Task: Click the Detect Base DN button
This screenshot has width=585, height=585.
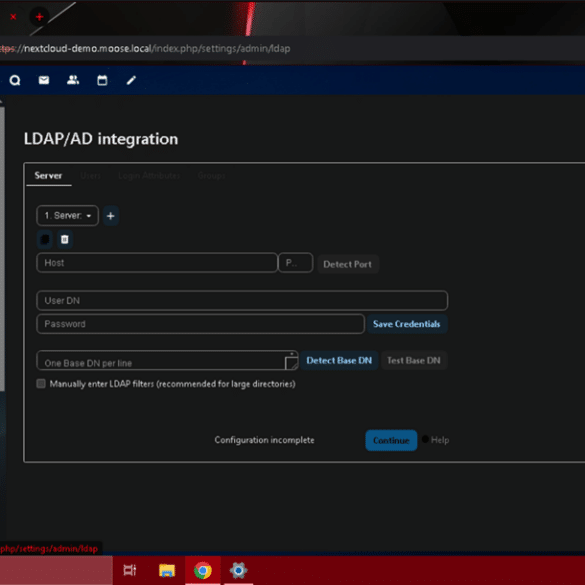Action: [x=339, y=360]
